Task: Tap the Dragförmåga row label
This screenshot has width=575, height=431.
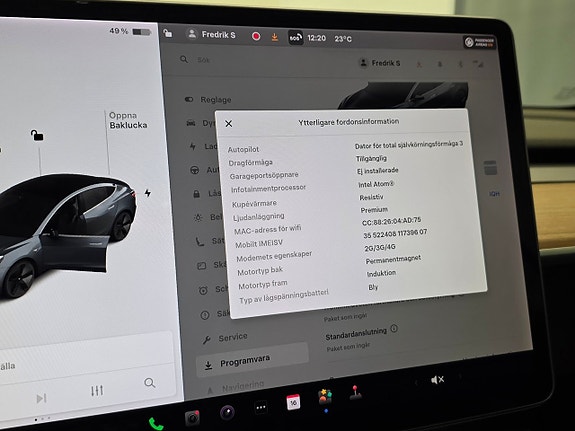Action: (x=250, y=162)
